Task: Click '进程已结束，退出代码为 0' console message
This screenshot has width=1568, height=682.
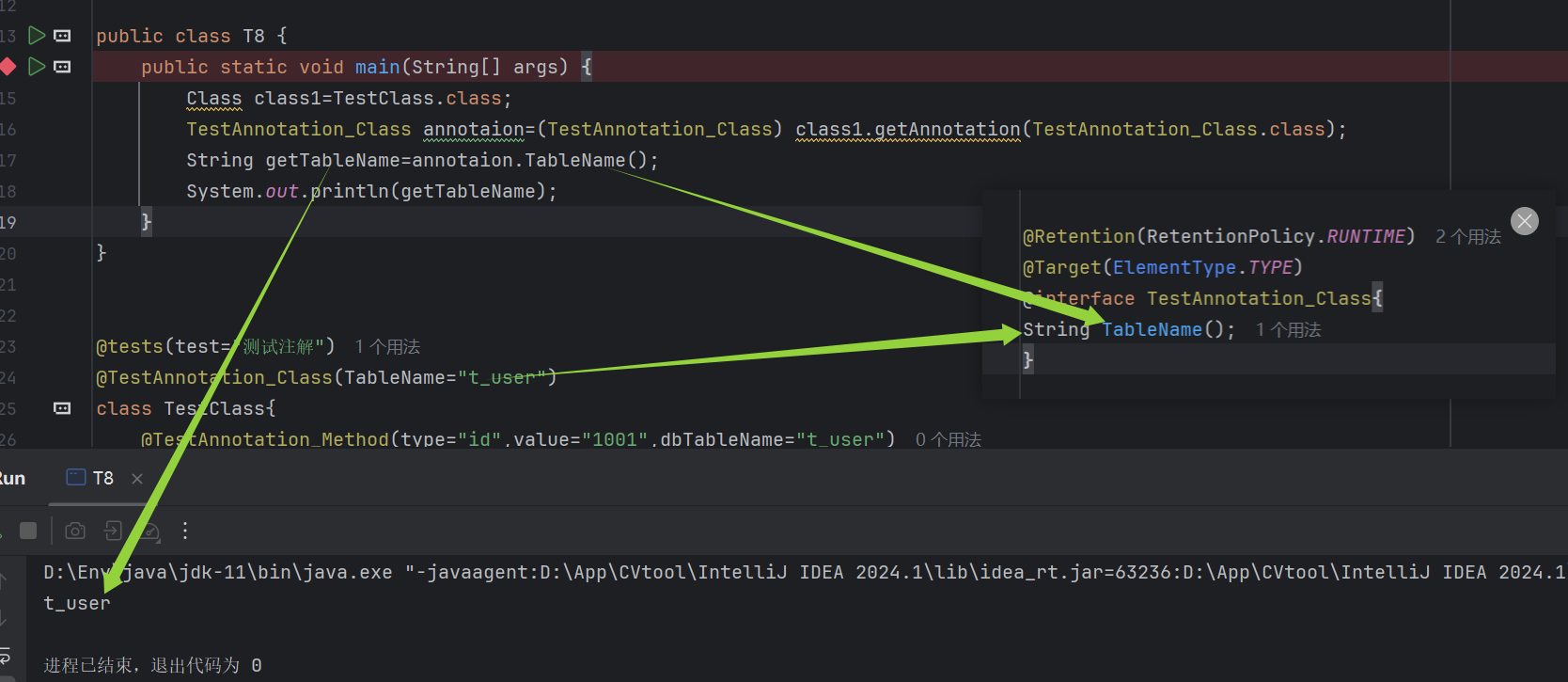Action: point(152,665)
